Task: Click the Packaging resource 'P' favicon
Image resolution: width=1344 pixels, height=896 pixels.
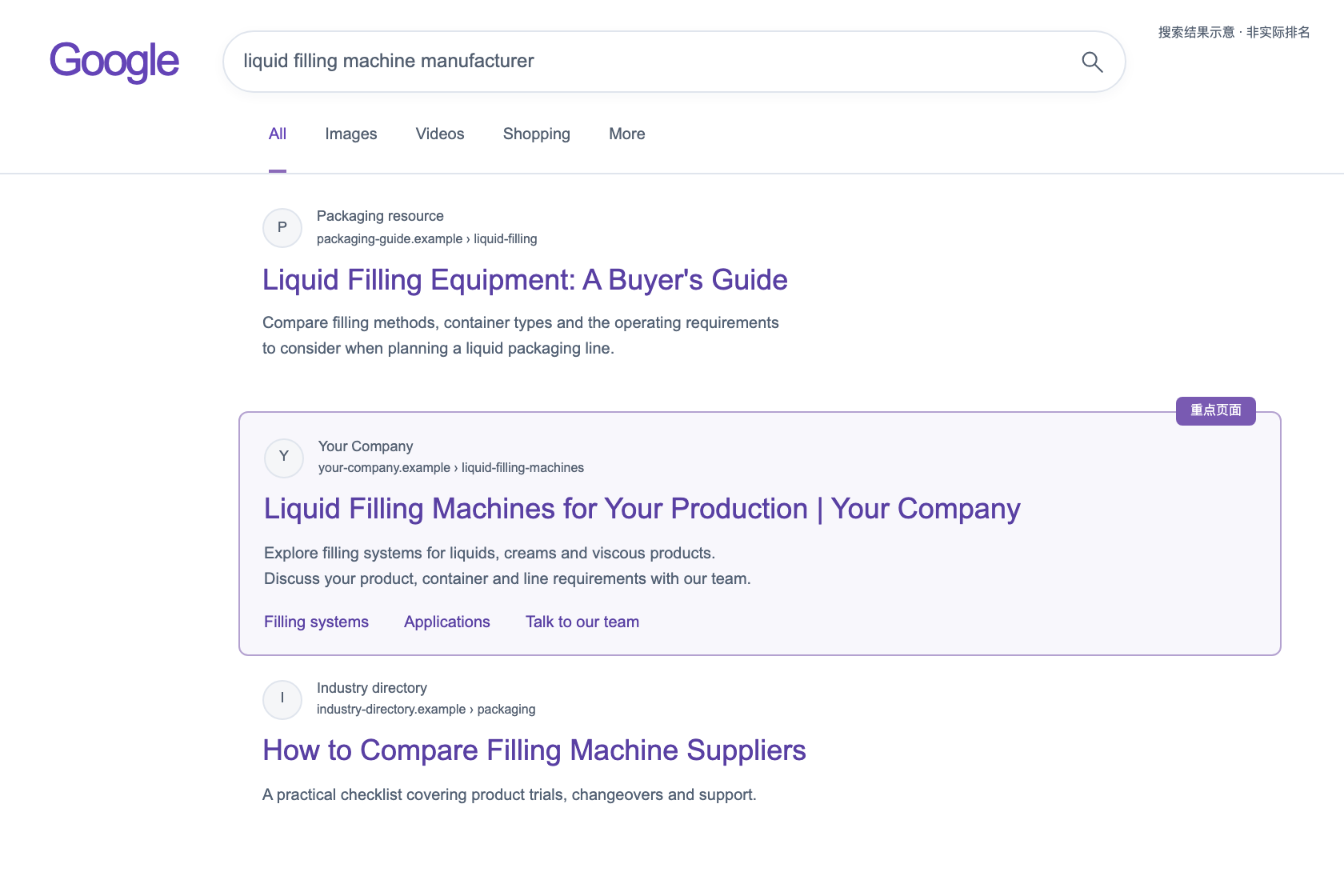Action: [x=282, y=228]
